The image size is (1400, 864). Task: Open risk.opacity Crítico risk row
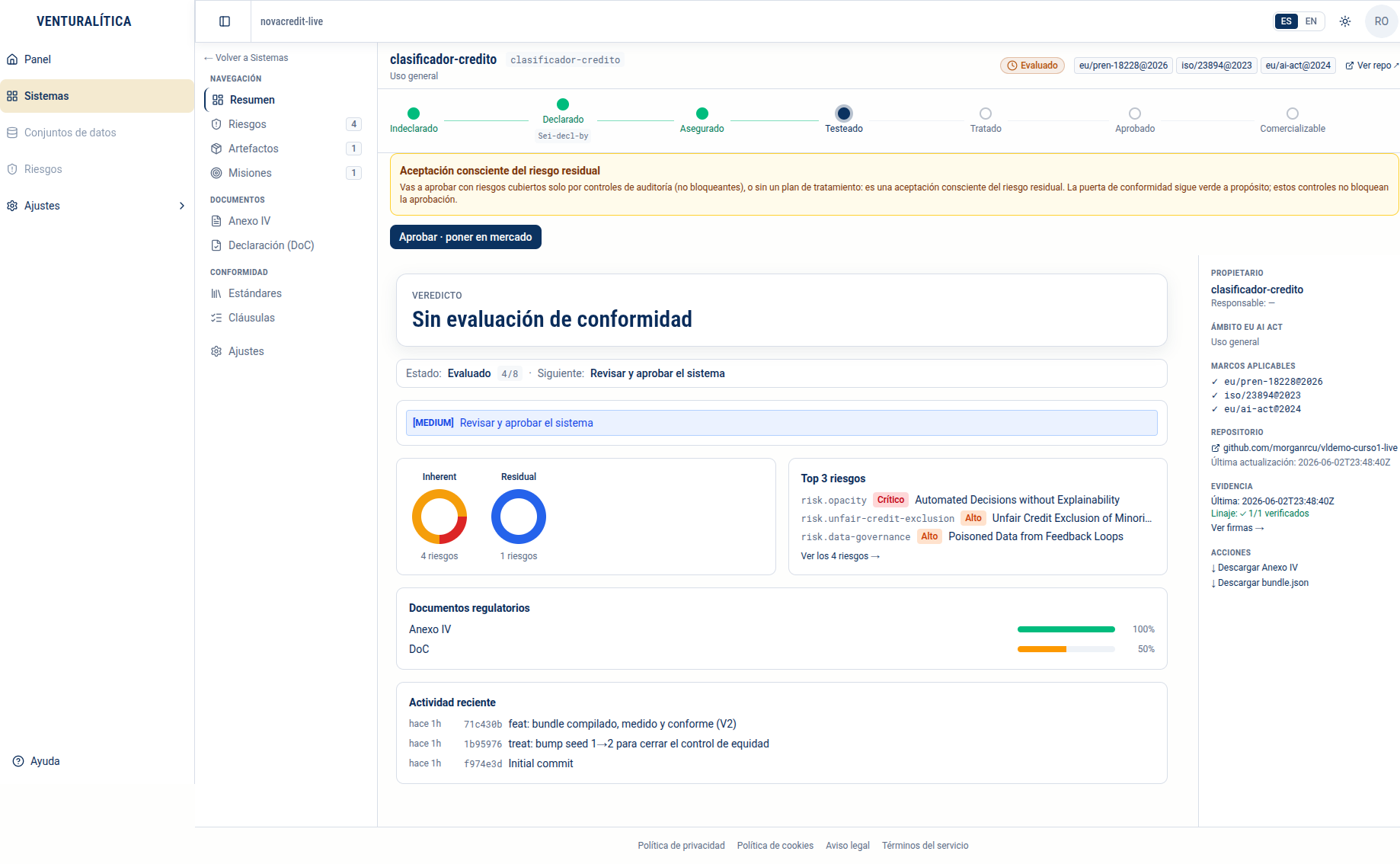point(977,500)
